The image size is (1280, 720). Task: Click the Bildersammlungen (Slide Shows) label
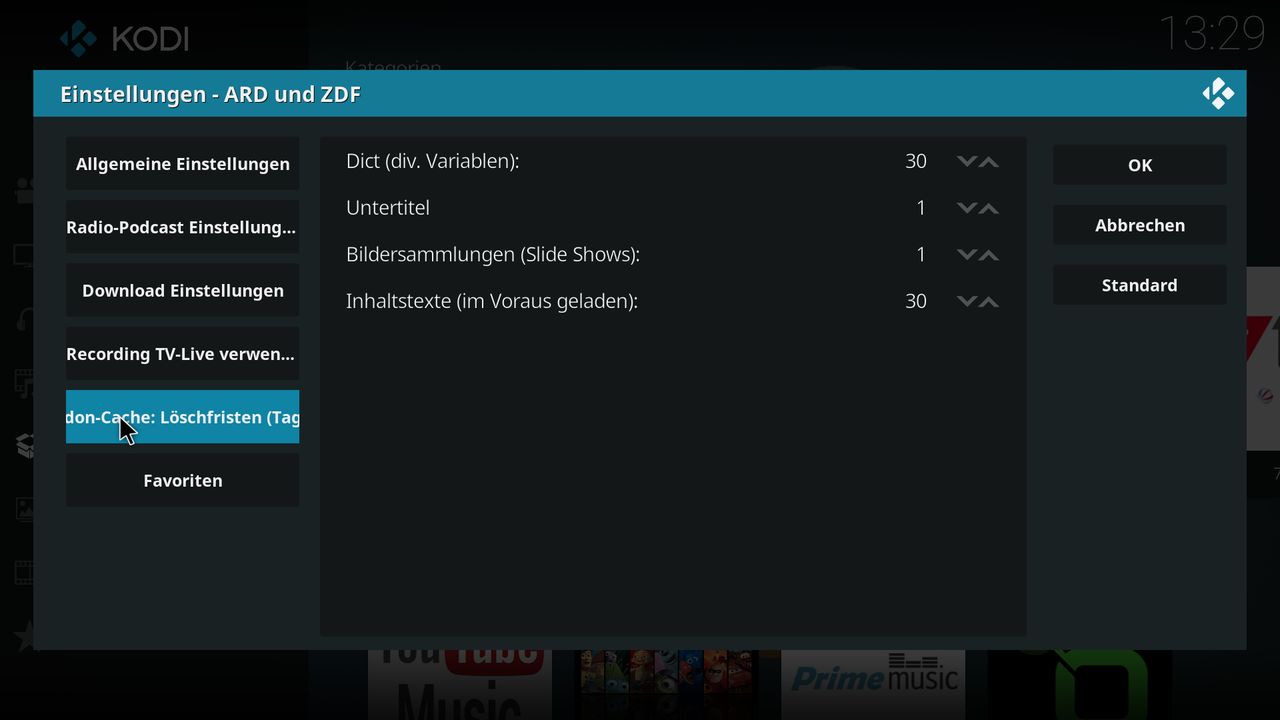pyautogui.click(x=493, y=254)
